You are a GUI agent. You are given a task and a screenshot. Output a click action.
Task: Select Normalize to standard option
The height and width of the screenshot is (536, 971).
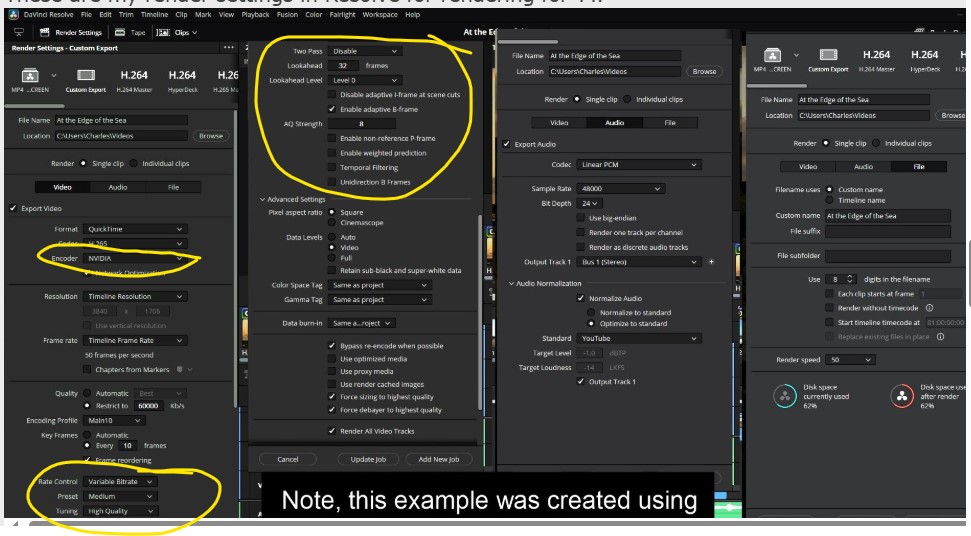tap(591, 313)
